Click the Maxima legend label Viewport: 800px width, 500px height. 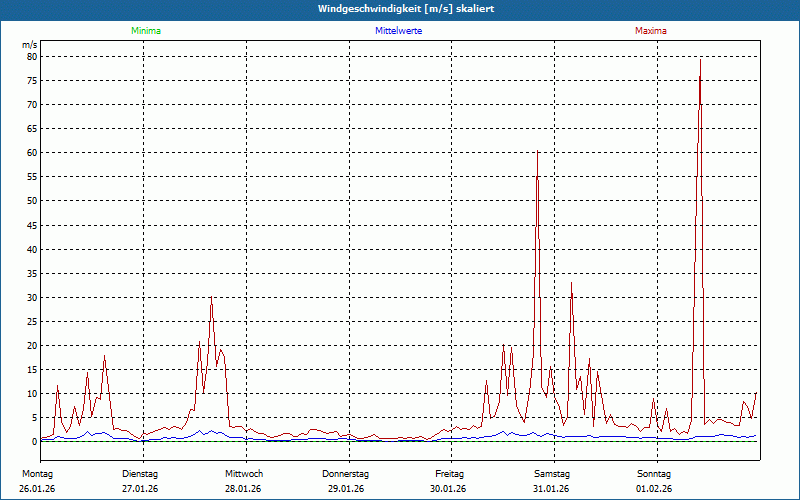tap(651, 31)
